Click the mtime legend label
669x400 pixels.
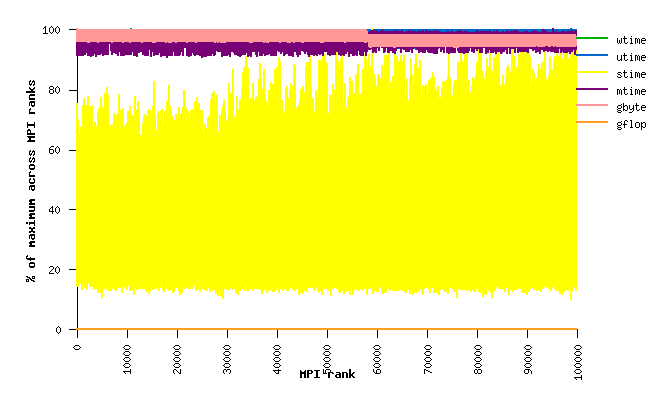click(631, 91)
